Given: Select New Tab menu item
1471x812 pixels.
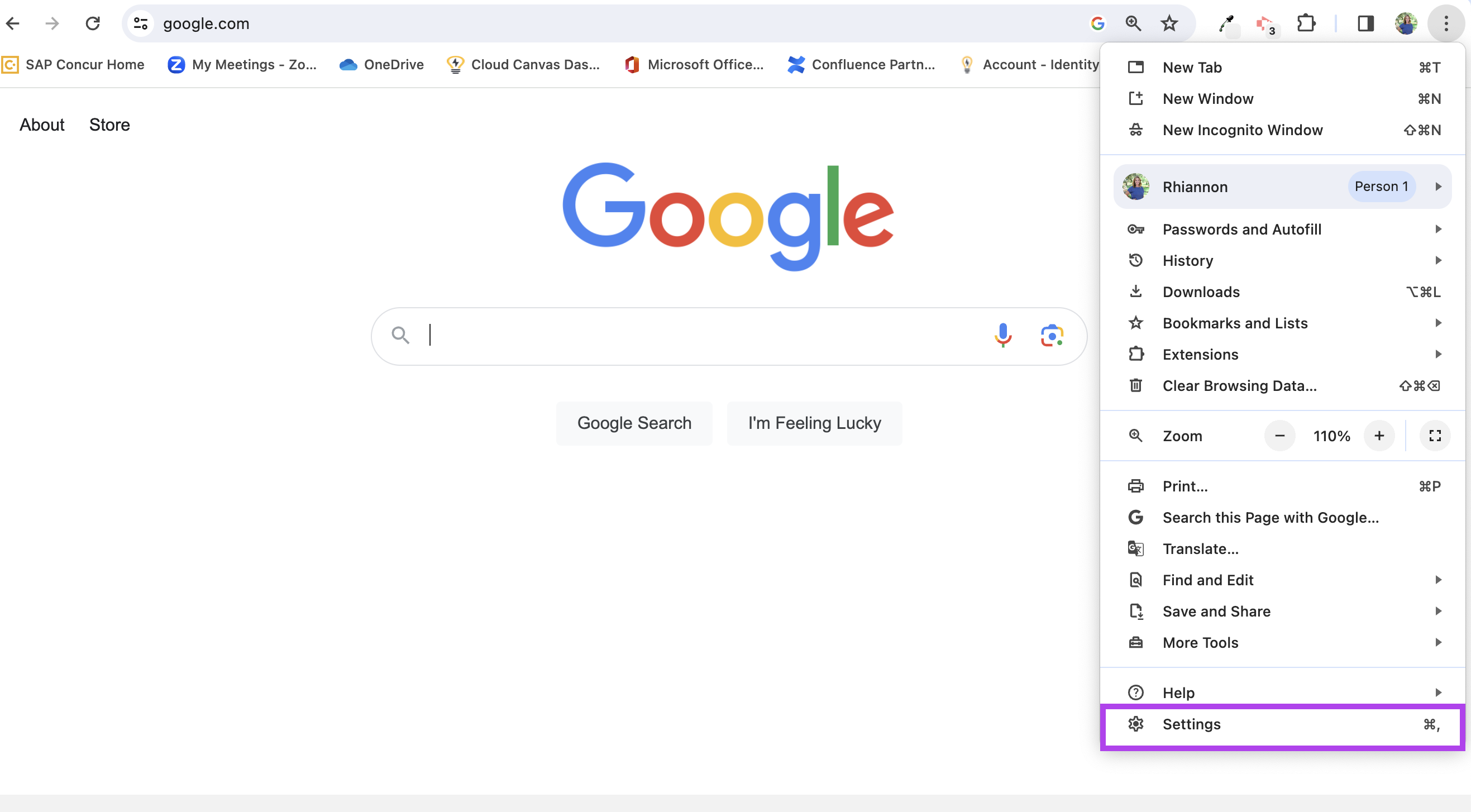Looking at the screenshot, I should pos(1283,68).
